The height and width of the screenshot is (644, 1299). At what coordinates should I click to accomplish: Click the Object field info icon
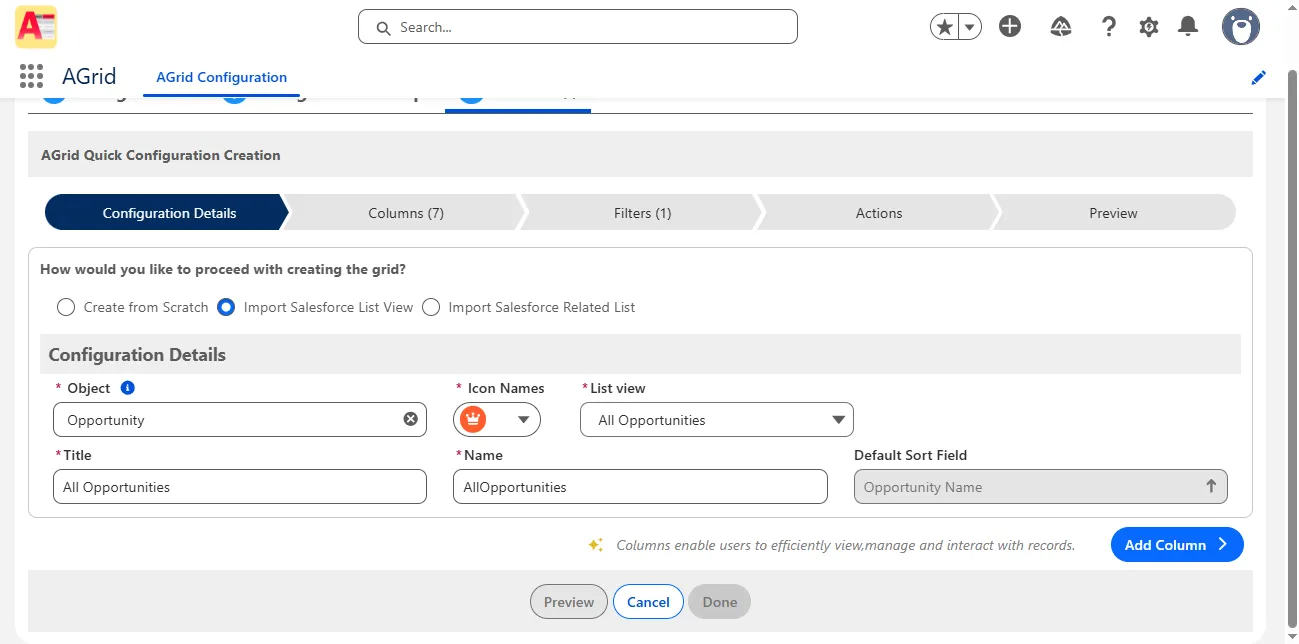pyautogui.click(x=127, y=388)
